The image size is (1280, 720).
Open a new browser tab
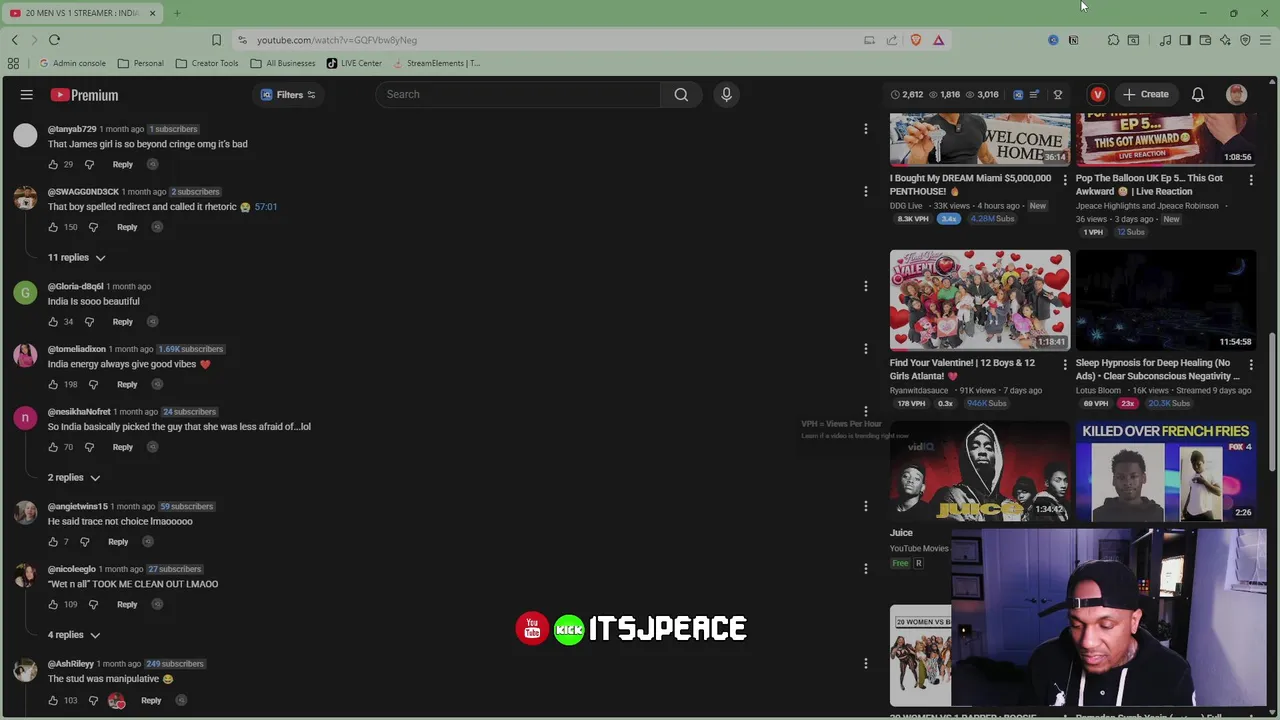click(x=177, y=13)
